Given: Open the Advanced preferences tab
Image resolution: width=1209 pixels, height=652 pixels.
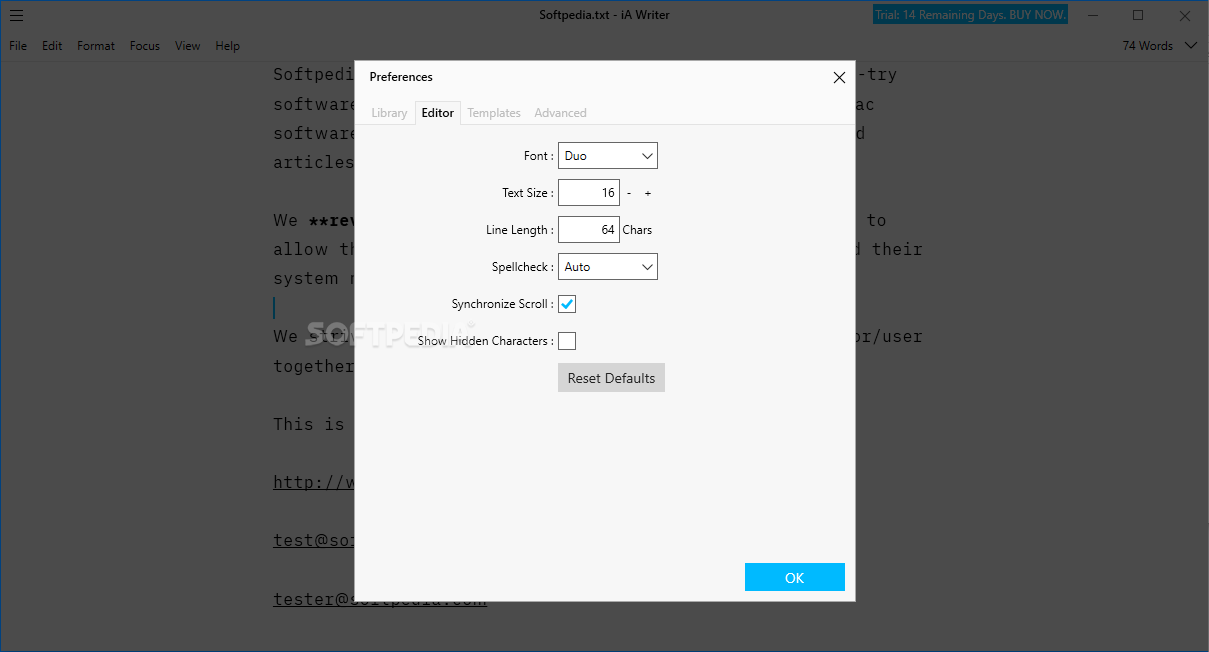Looking at the screenshot, I should tap(560, 113).
